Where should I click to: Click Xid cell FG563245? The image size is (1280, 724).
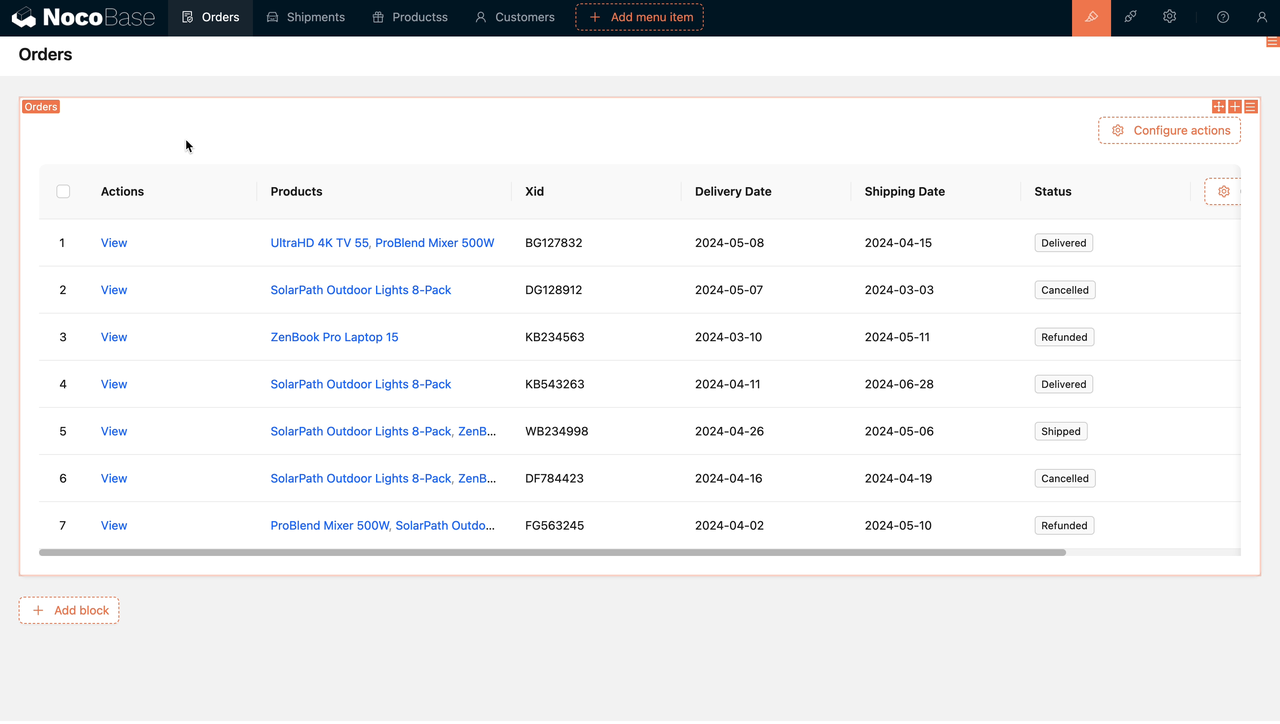[x=555, y=525]
